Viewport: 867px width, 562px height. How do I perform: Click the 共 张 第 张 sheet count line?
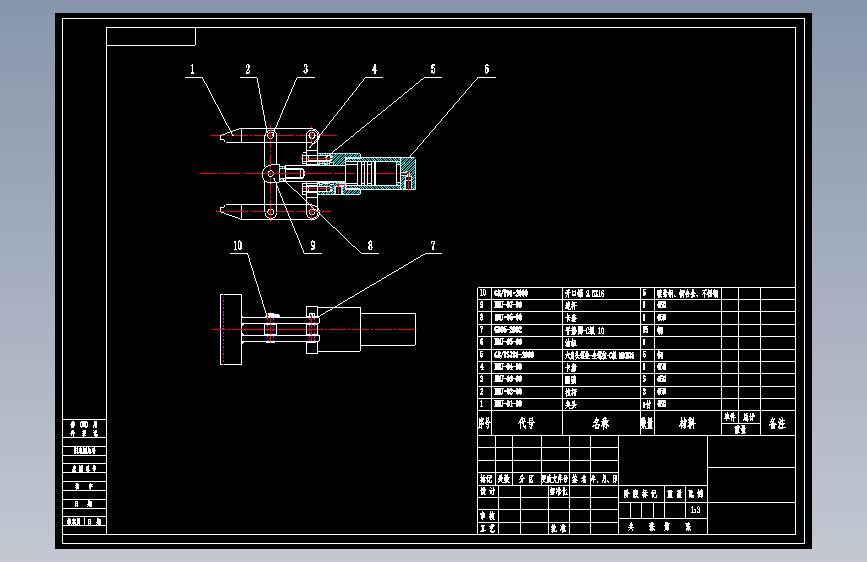click(659, 527)
